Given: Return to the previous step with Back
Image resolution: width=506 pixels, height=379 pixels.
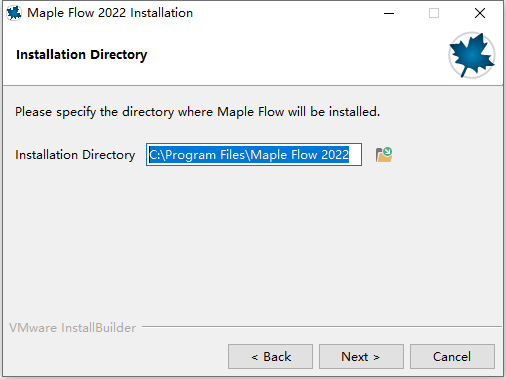Looking at the screenshot, I should click(270, 357).
